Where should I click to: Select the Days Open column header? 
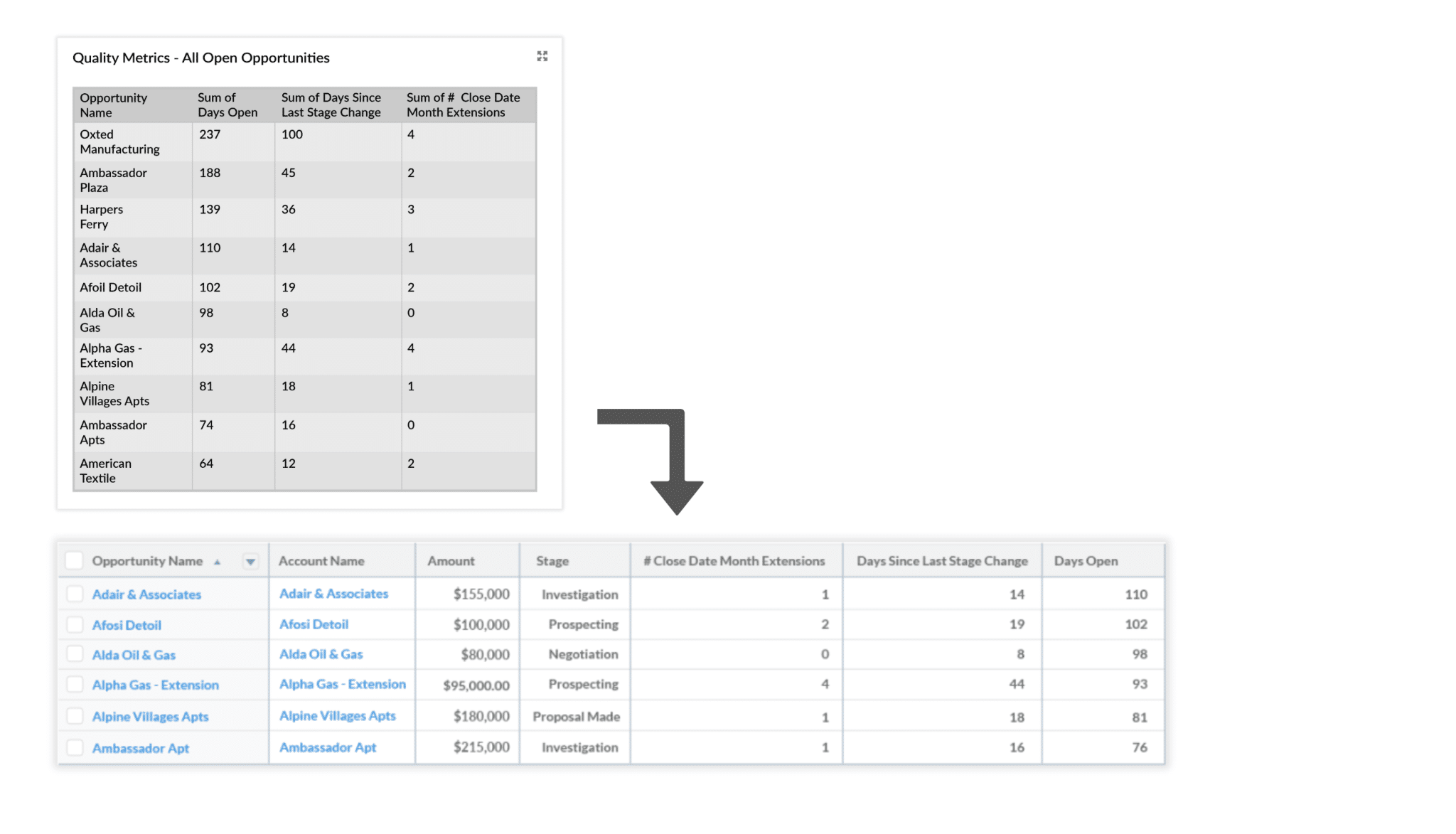(1086, 561)
